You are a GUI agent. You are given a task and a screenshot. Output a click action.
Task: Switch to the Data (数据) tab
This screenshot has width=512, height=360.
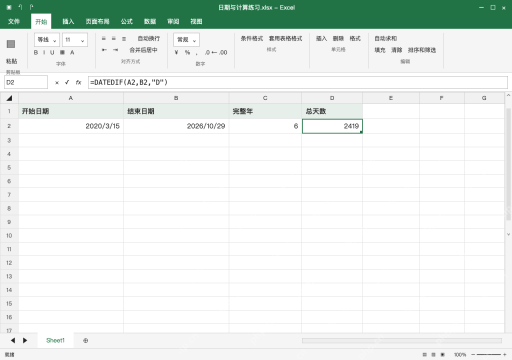(150, 21)
